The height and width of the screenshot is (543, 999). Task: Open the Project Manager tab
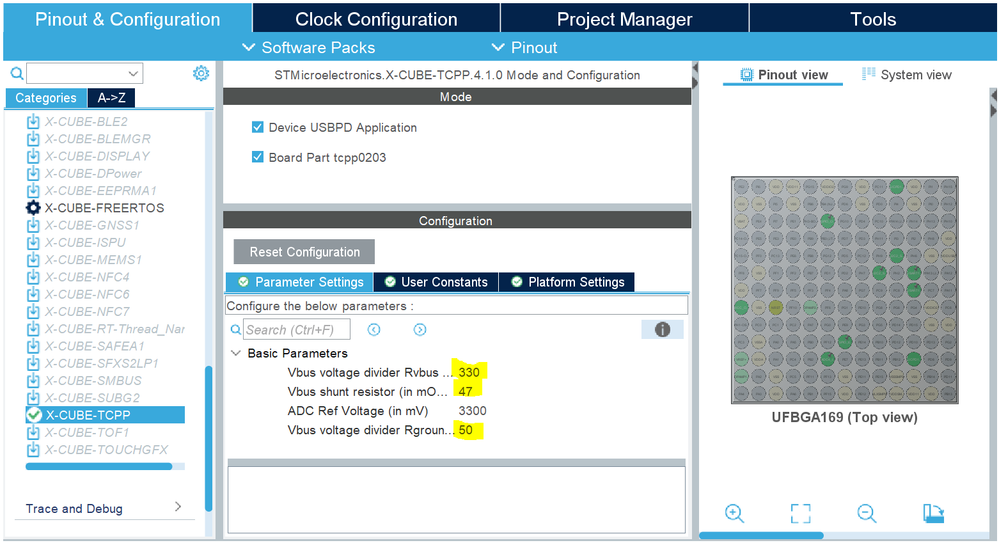point(624,19)
